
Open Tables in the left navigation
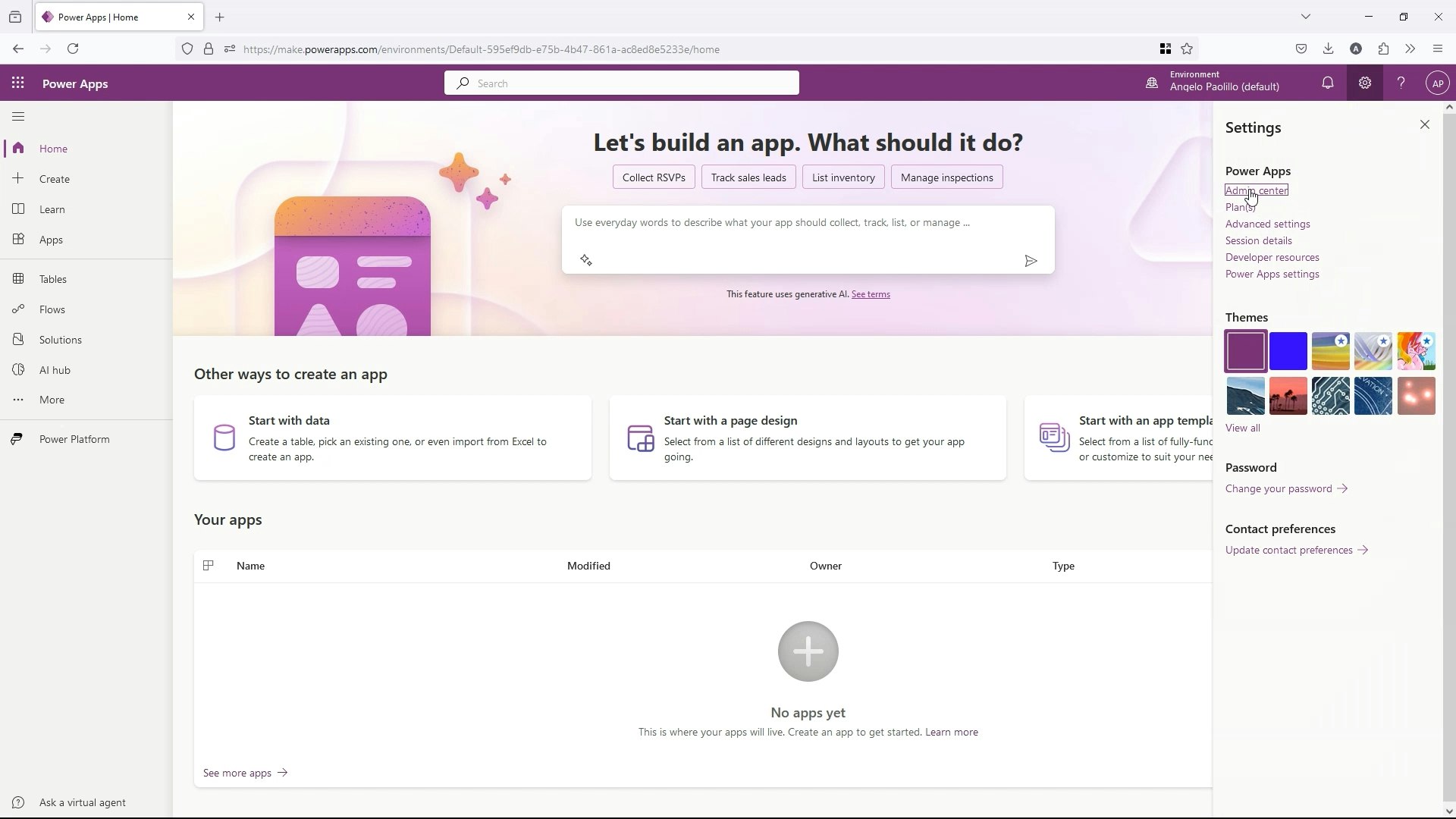[53, 279]
